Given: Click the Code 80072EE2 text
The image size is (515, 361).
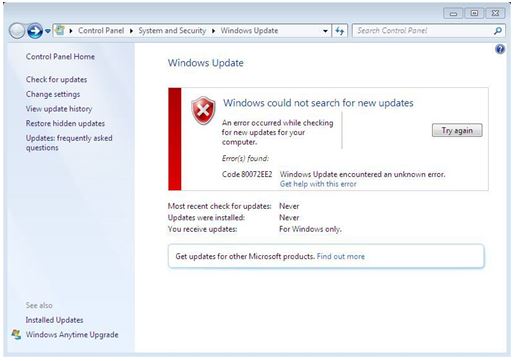Looking at the screenshot, I should pyautogui.click(x=247, y=174).
